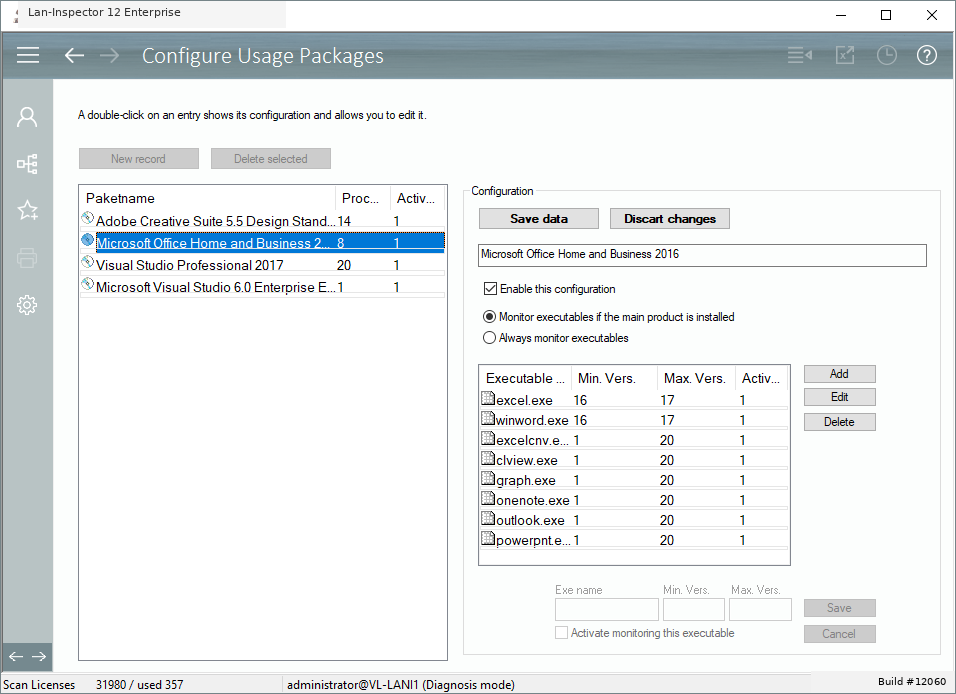Select the excelcnv.e... executable row
Screen dimensions: 956x694
click(634, 440)
